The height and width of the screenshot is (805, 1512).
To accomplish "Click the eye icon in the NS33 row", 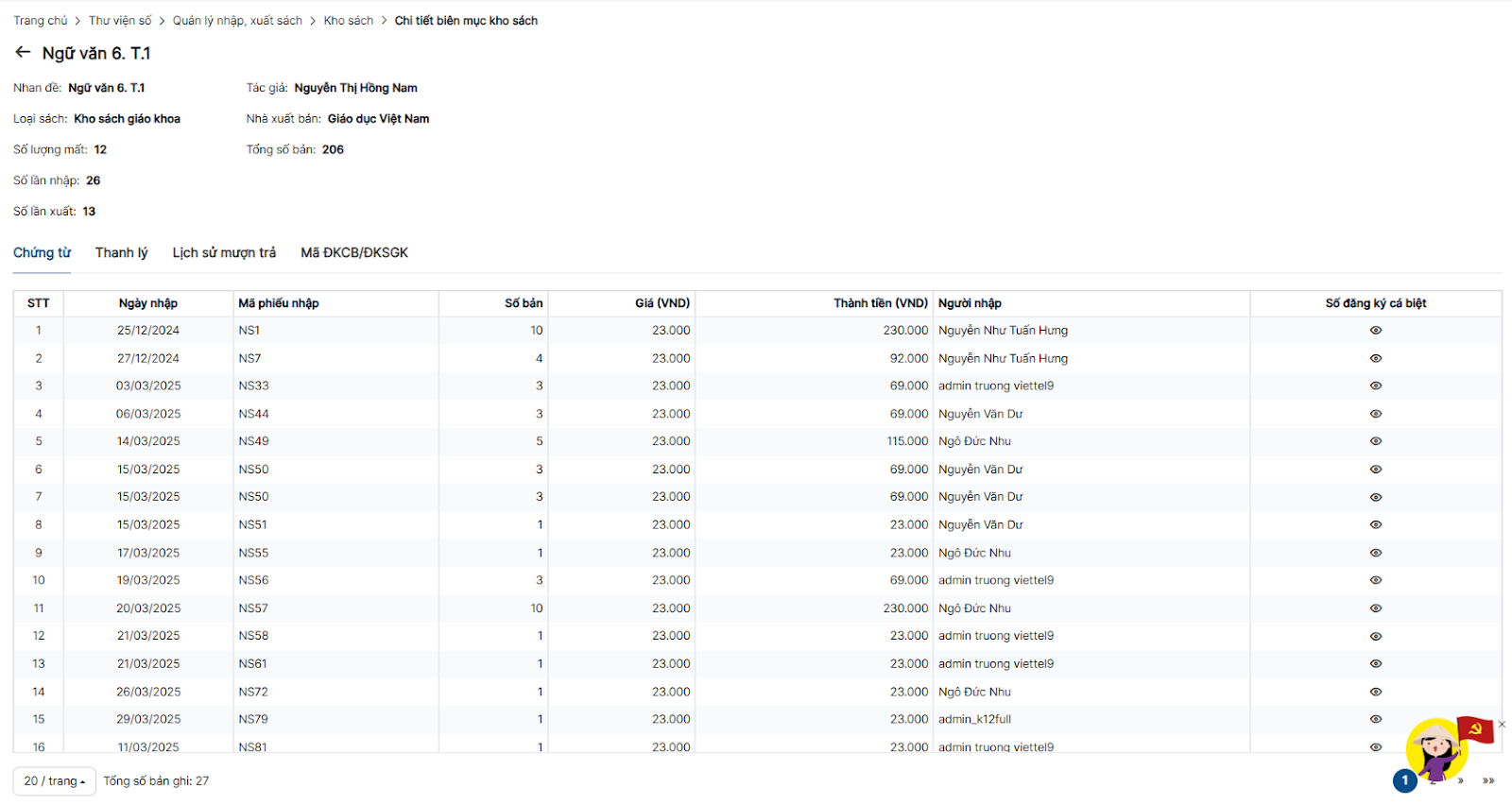I will coord(1375,386).
